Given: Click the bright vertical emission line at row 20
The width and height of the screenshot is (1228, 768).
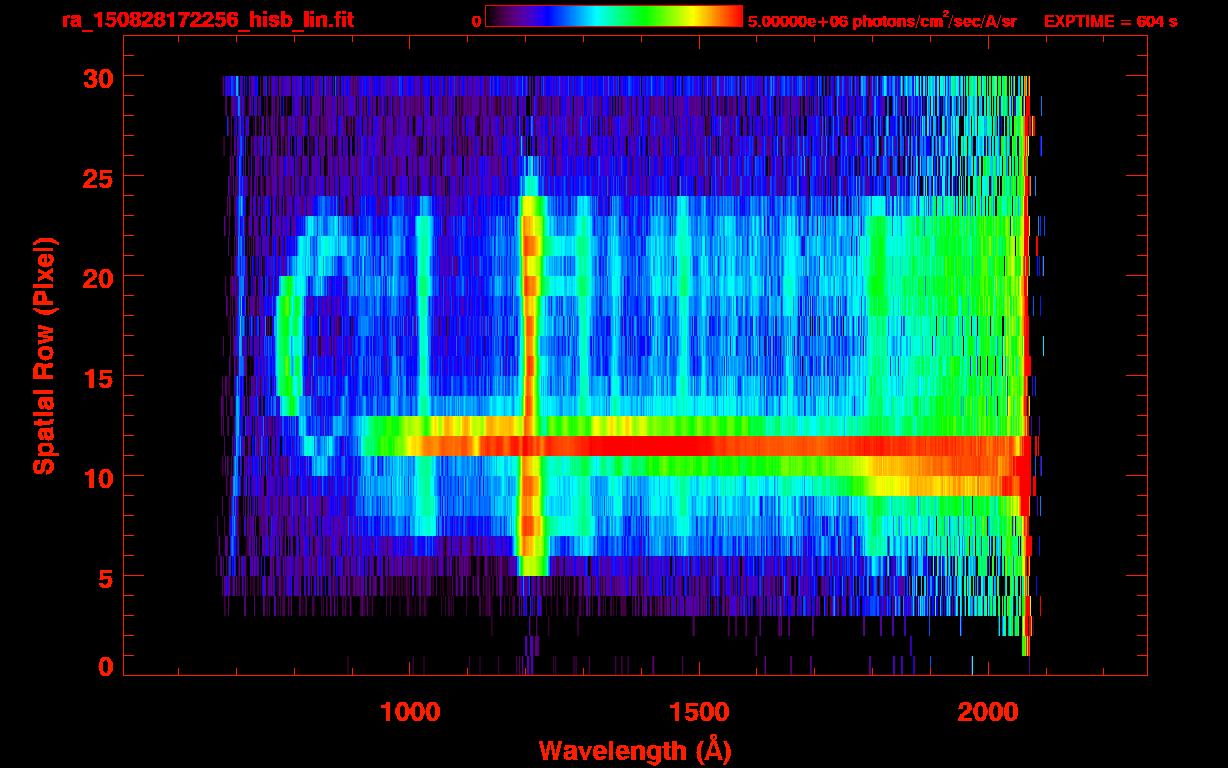Looking at the screenshot, I should 531,276.
